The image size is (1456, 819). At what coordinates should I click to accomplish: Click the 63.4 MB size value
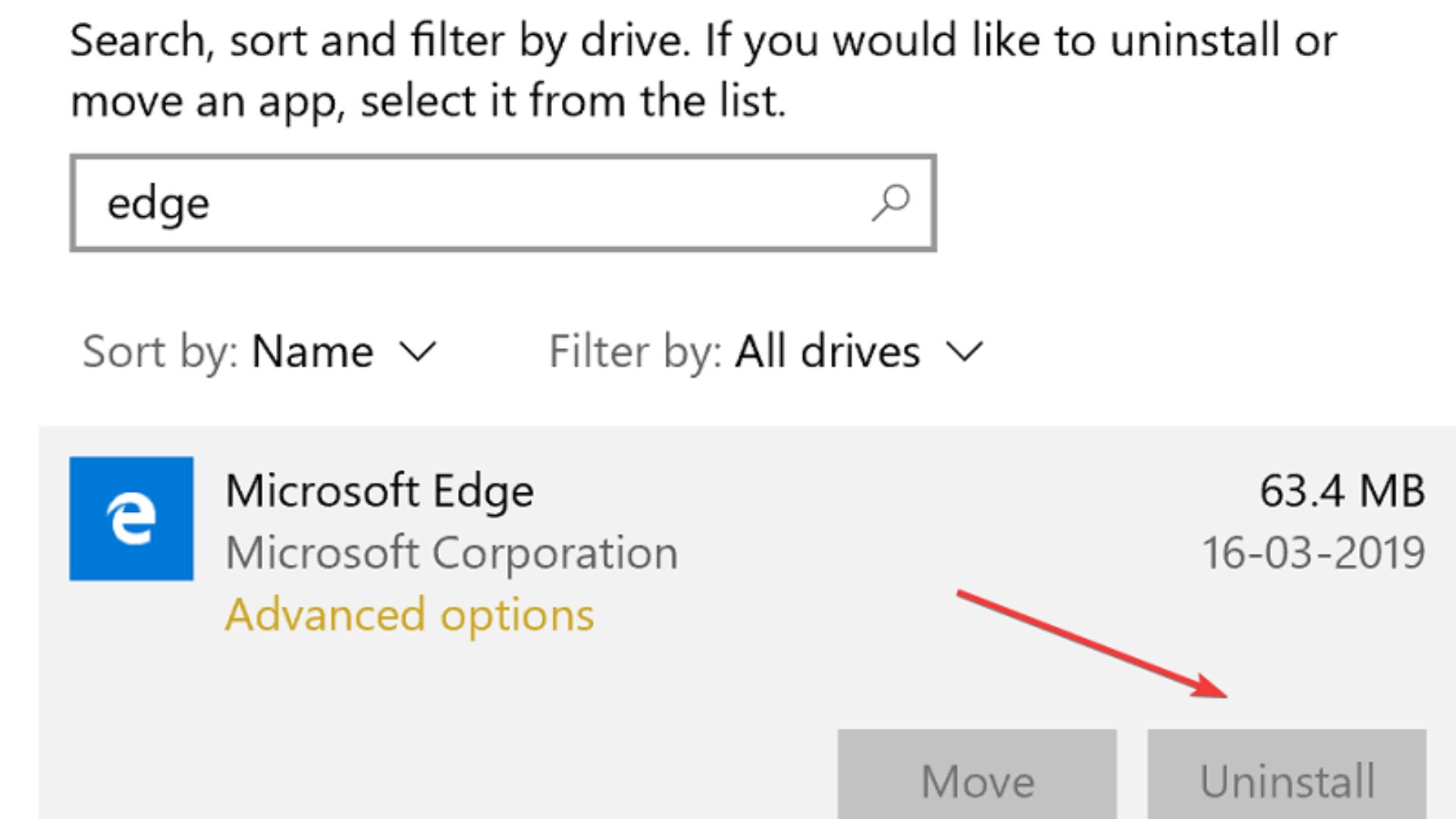[x=1342, y=491]
